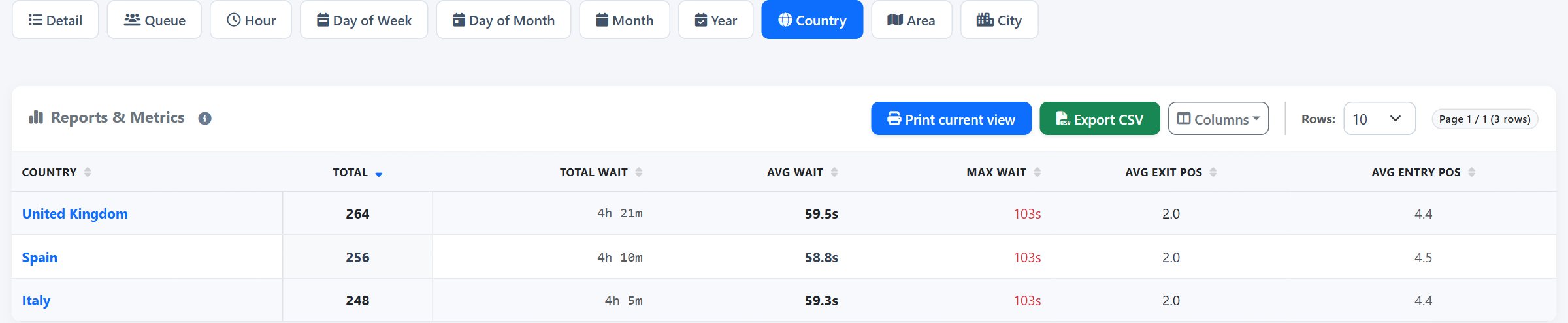Click the Reports & Metrics heading
The width and height of the screenshot is (1568, 323).
(x=118, y=117)
